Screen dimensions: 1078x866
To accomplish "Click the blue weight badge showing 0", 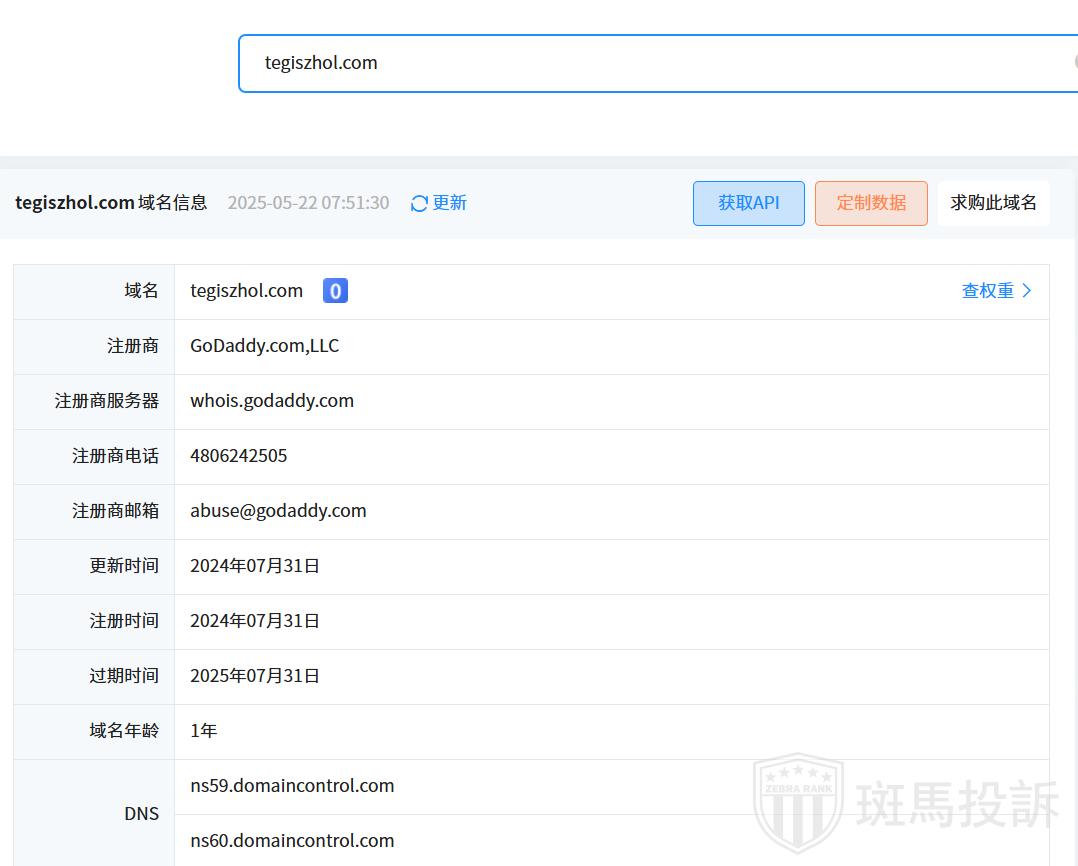I will (335, 291).
